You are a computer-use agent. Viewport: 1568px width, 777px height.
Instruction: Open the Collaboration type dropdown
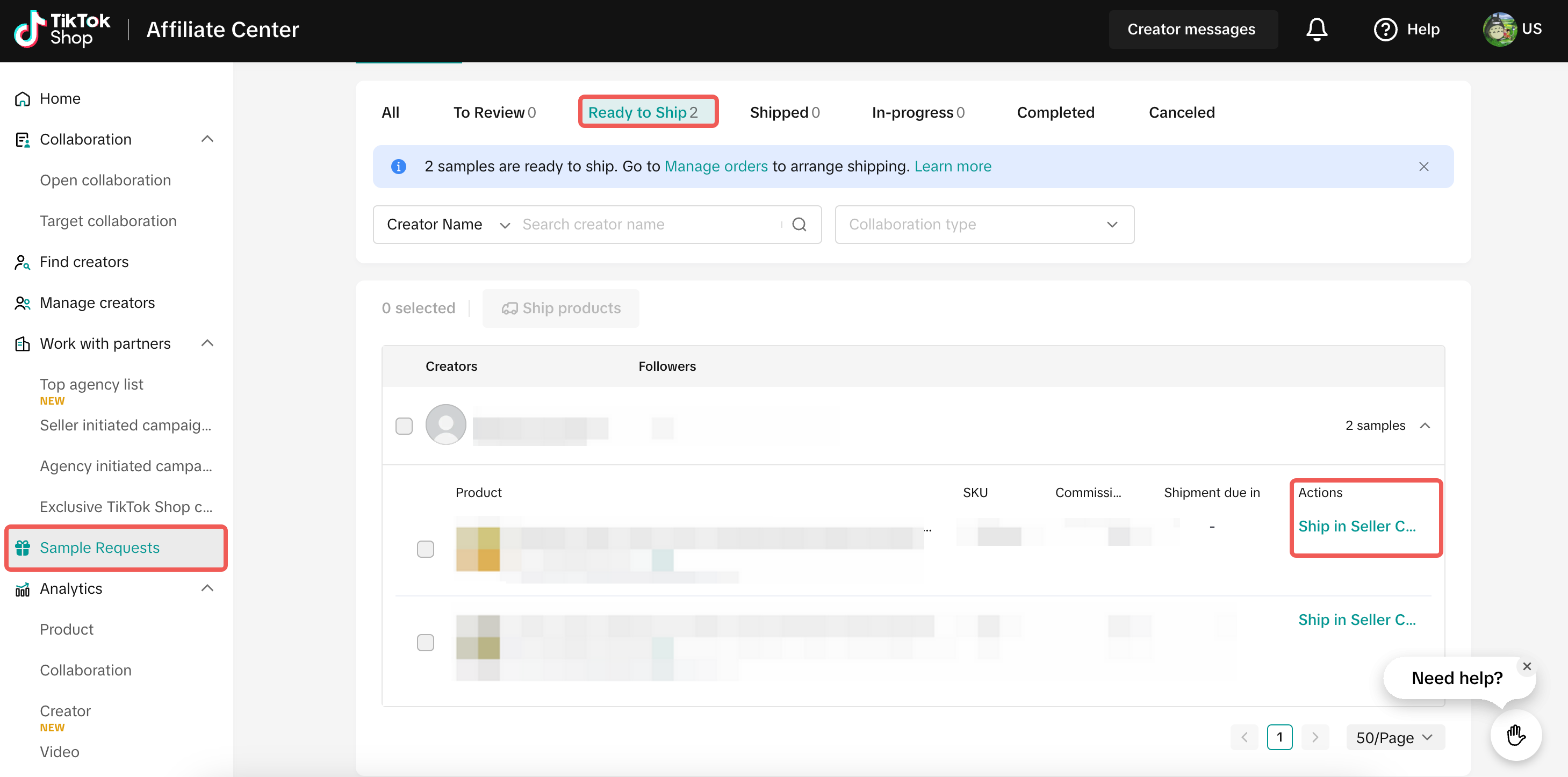[984, 225]
